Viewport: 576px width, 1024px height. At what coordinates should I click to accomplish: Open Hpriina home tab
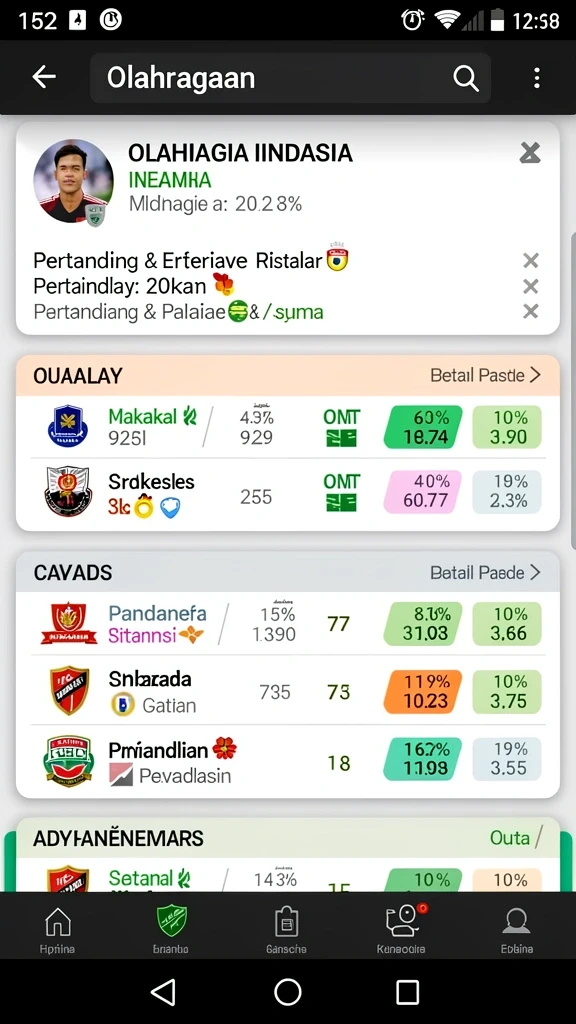coord(57,930)
